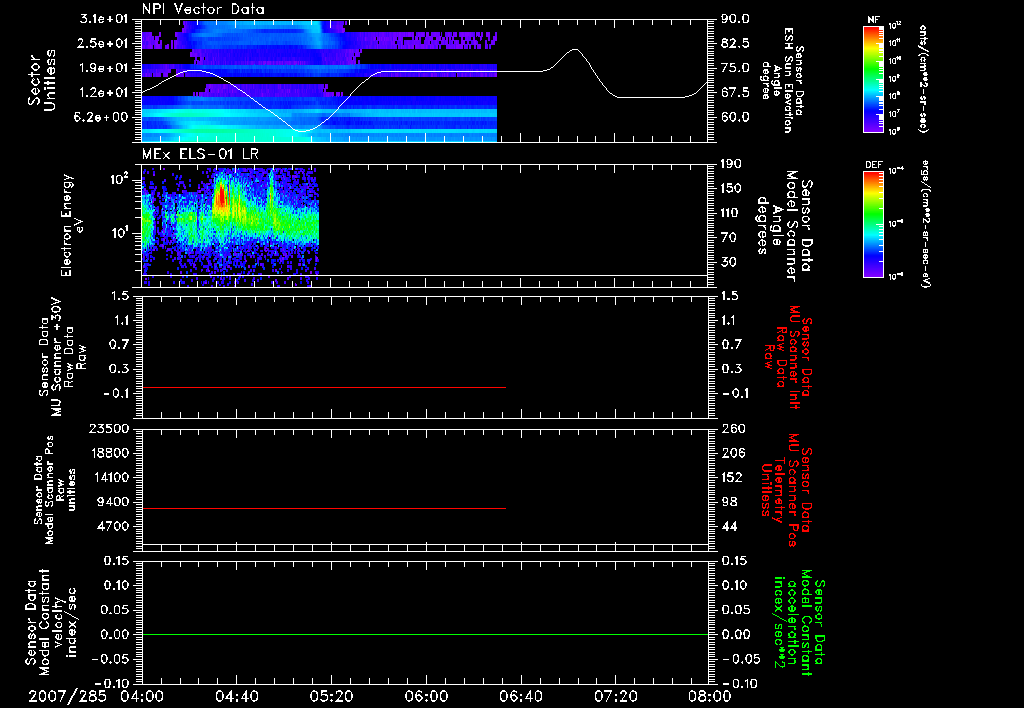
Task: Click the 1.9e+01 sector tick label
Action: point(106,68)
